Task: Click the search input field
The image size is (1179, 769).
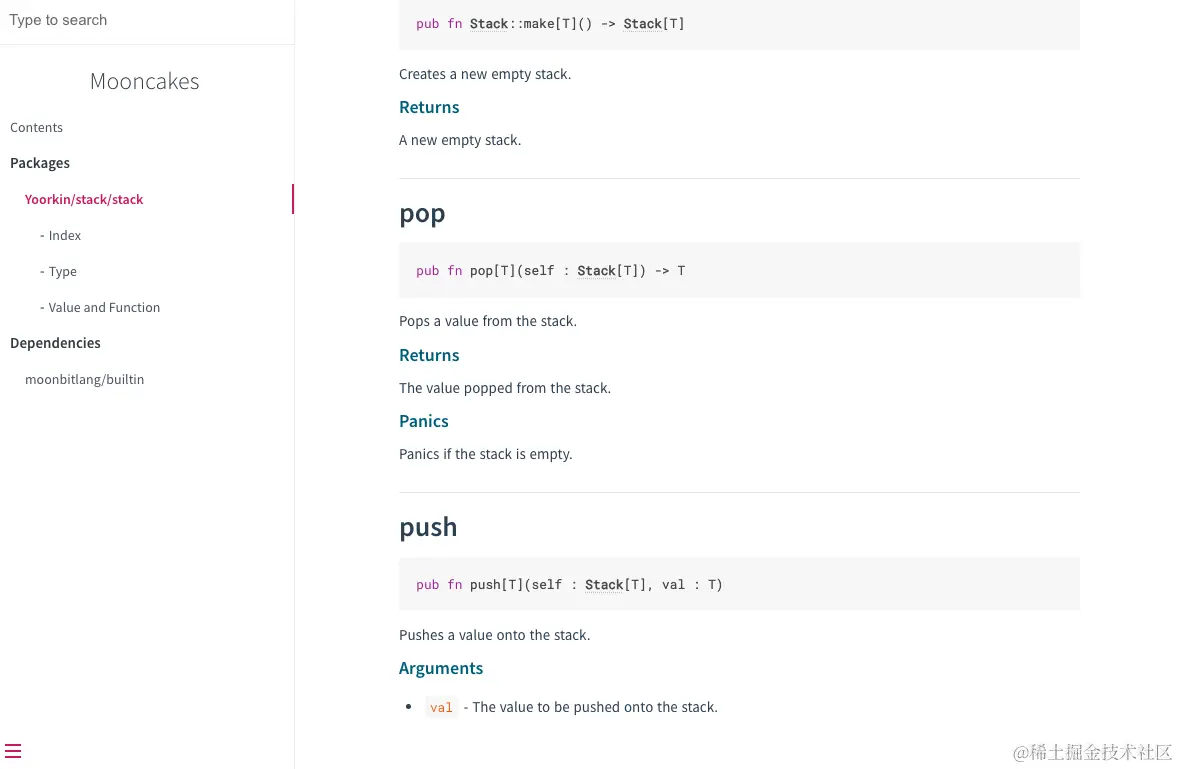Action: pos(147,20)
